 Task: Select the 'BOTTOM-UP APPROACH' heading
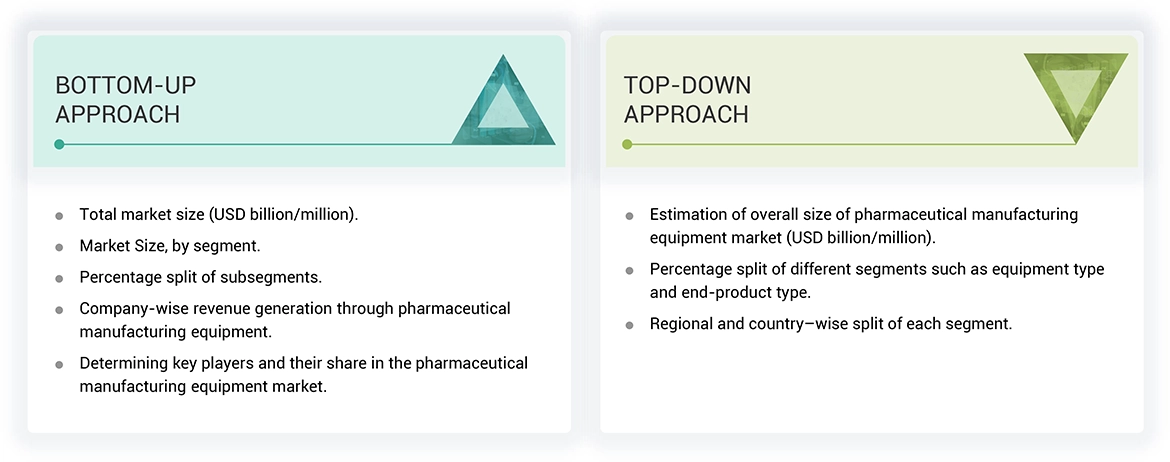click(x=118, y=100)
